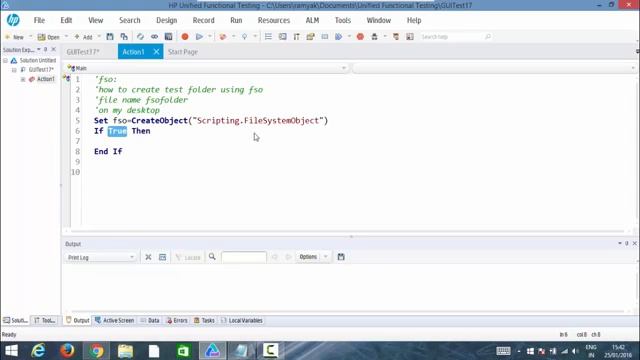This screenshot has height=360, width=640.
Task: Open the File menu
Action: pyautogui.click(x=39, y=20)
